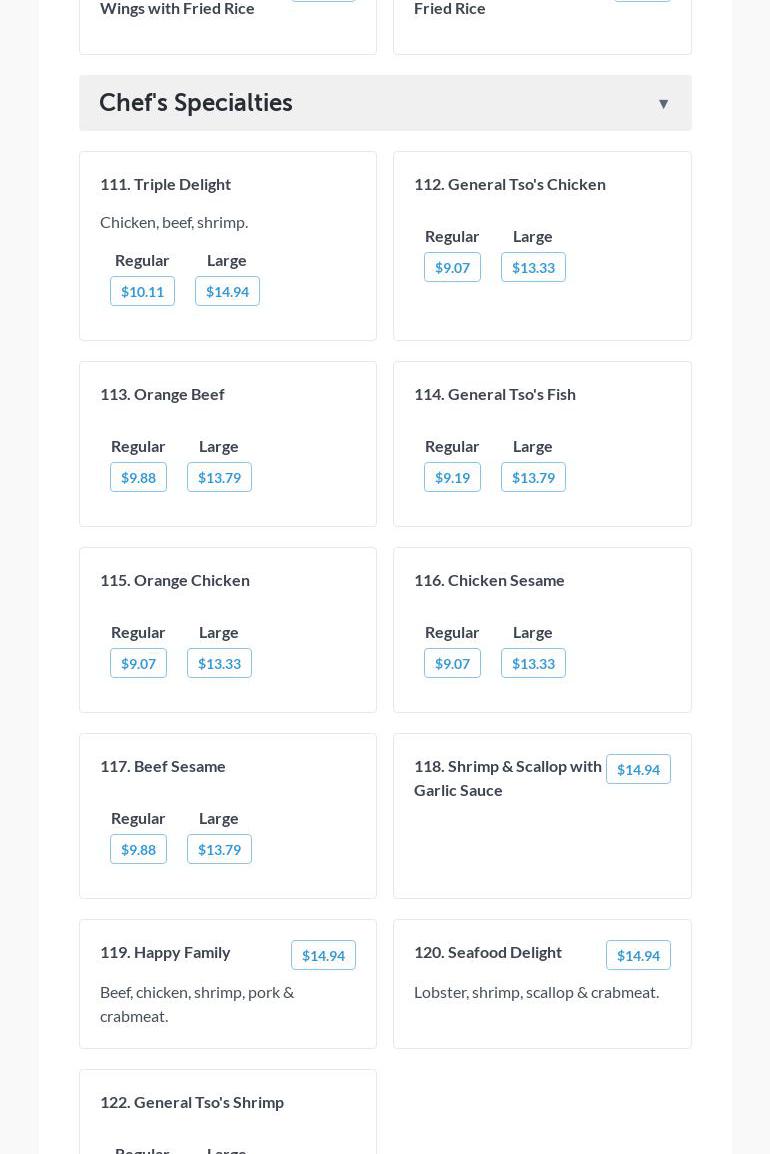The height and width of the screenshot is (1154, 770).
Task: Choose General Tso's Chicken Regular $9.07
Action: [452, 268]
